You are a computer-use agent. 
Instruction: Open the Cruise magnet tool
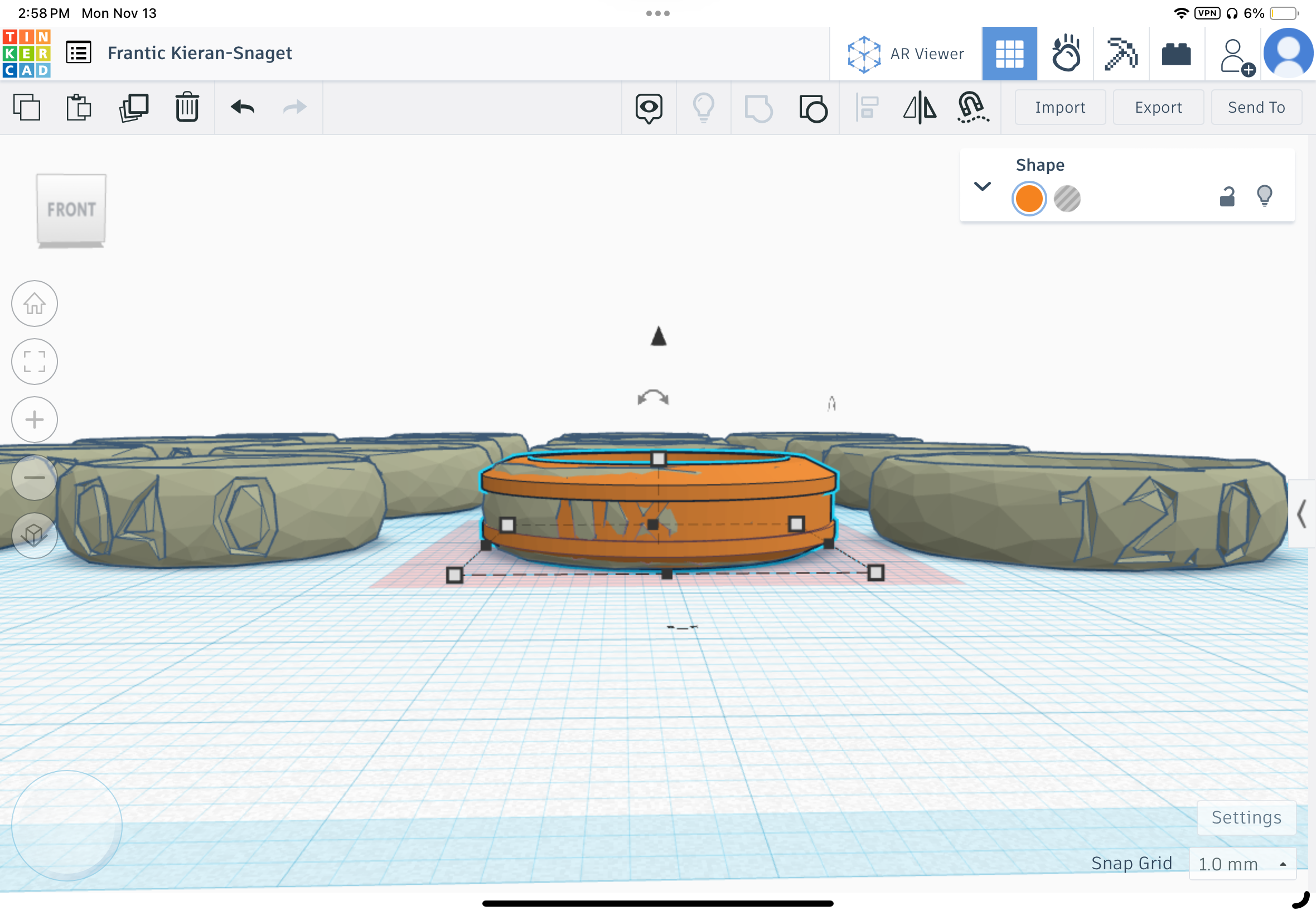click(x=973, y=107)
